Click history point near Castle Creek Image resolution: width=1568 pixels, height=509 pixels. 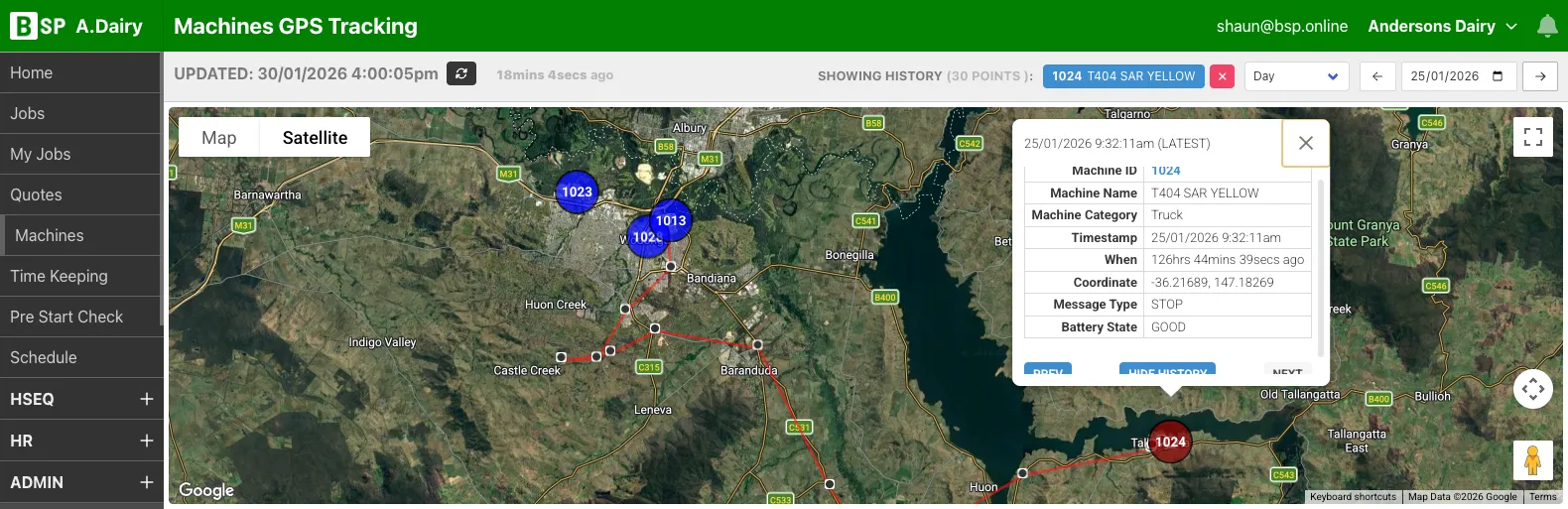561,357
